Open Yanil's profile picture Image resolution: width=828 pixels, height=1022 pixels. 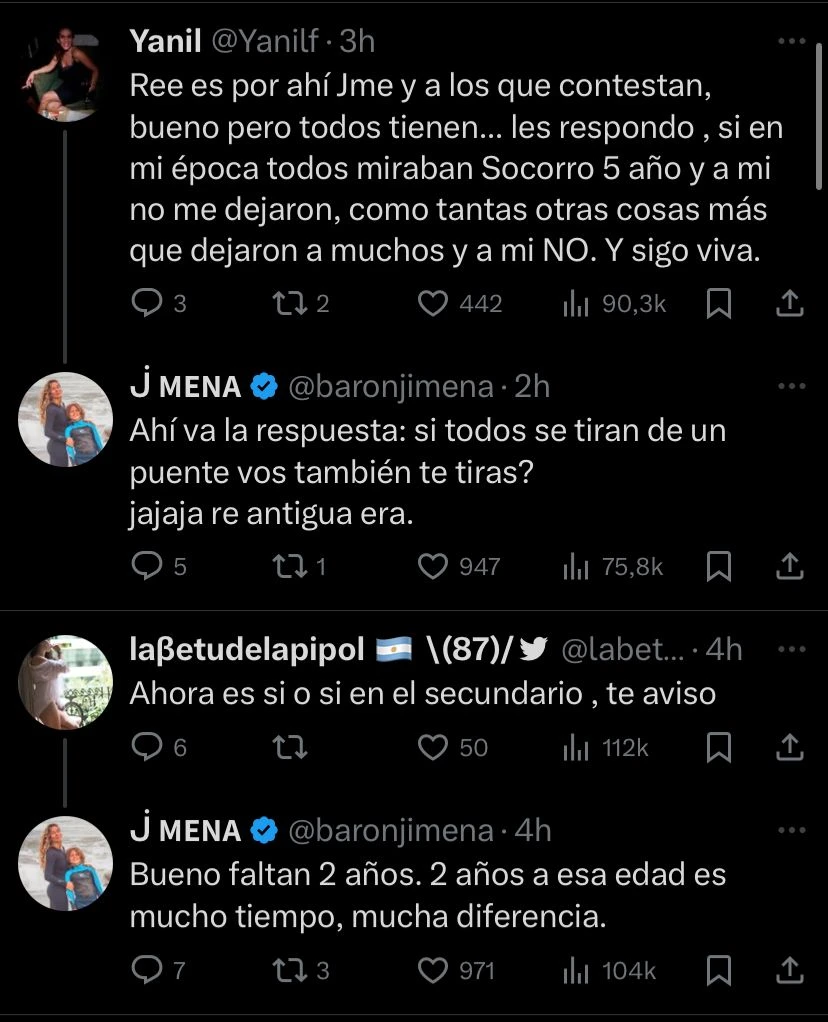click(x=66, y=75)
